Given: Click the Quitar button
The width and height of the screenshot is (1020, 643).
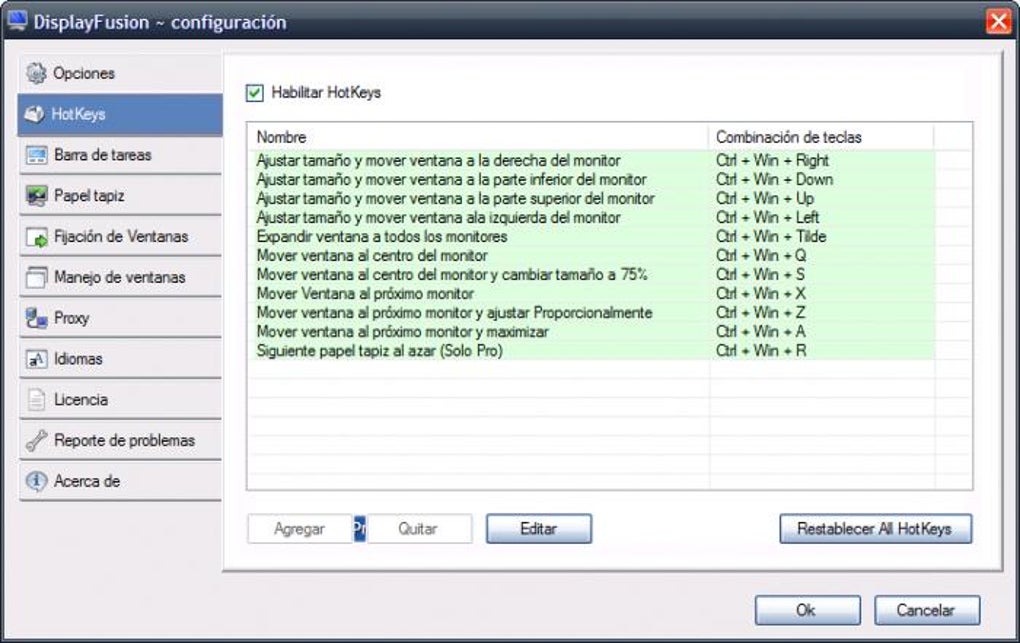Looking at the screenshot, I should (x=420, y=528).
